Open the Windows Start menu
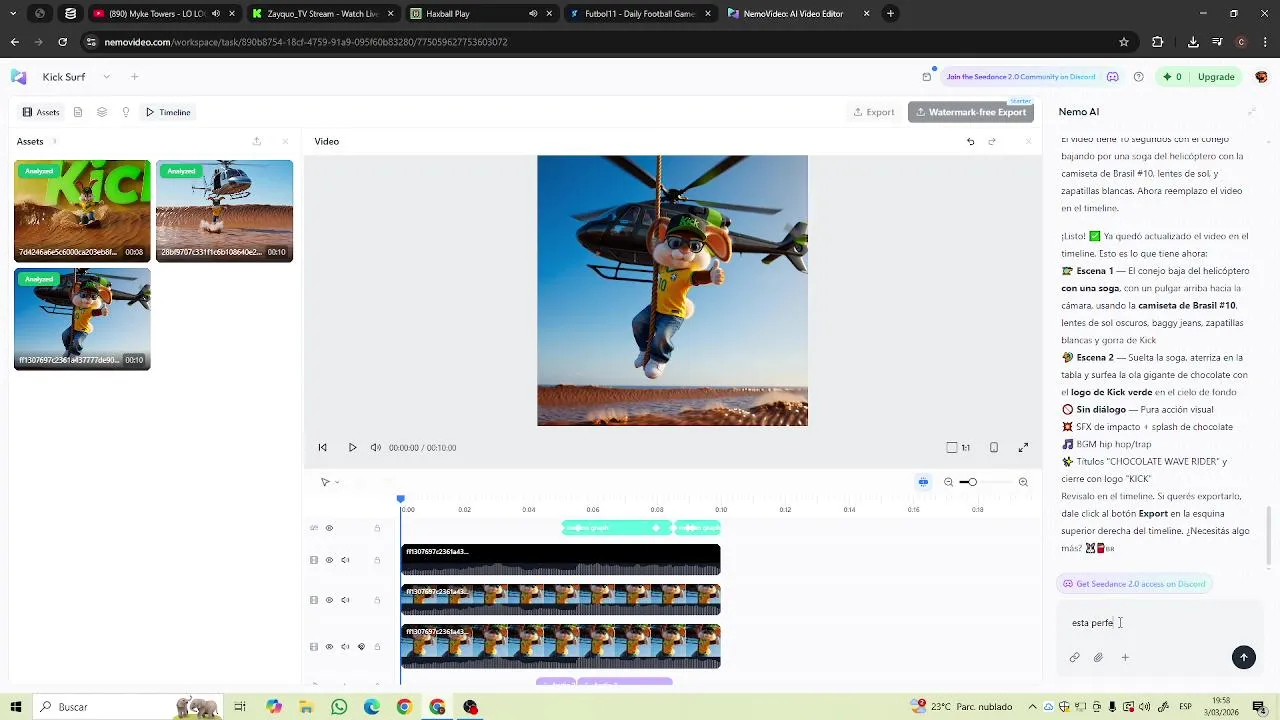 (16, 707)
